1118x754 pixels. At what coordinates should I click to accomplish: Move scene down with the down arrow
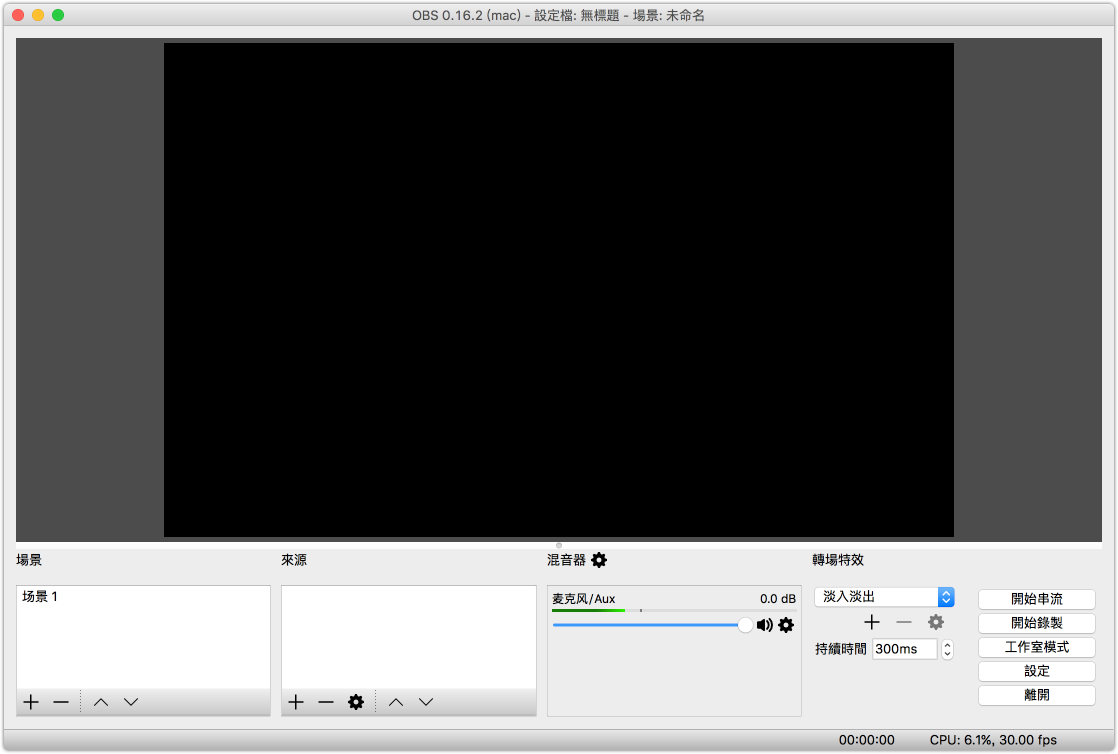pyautogui.click(x=130, y=702)
